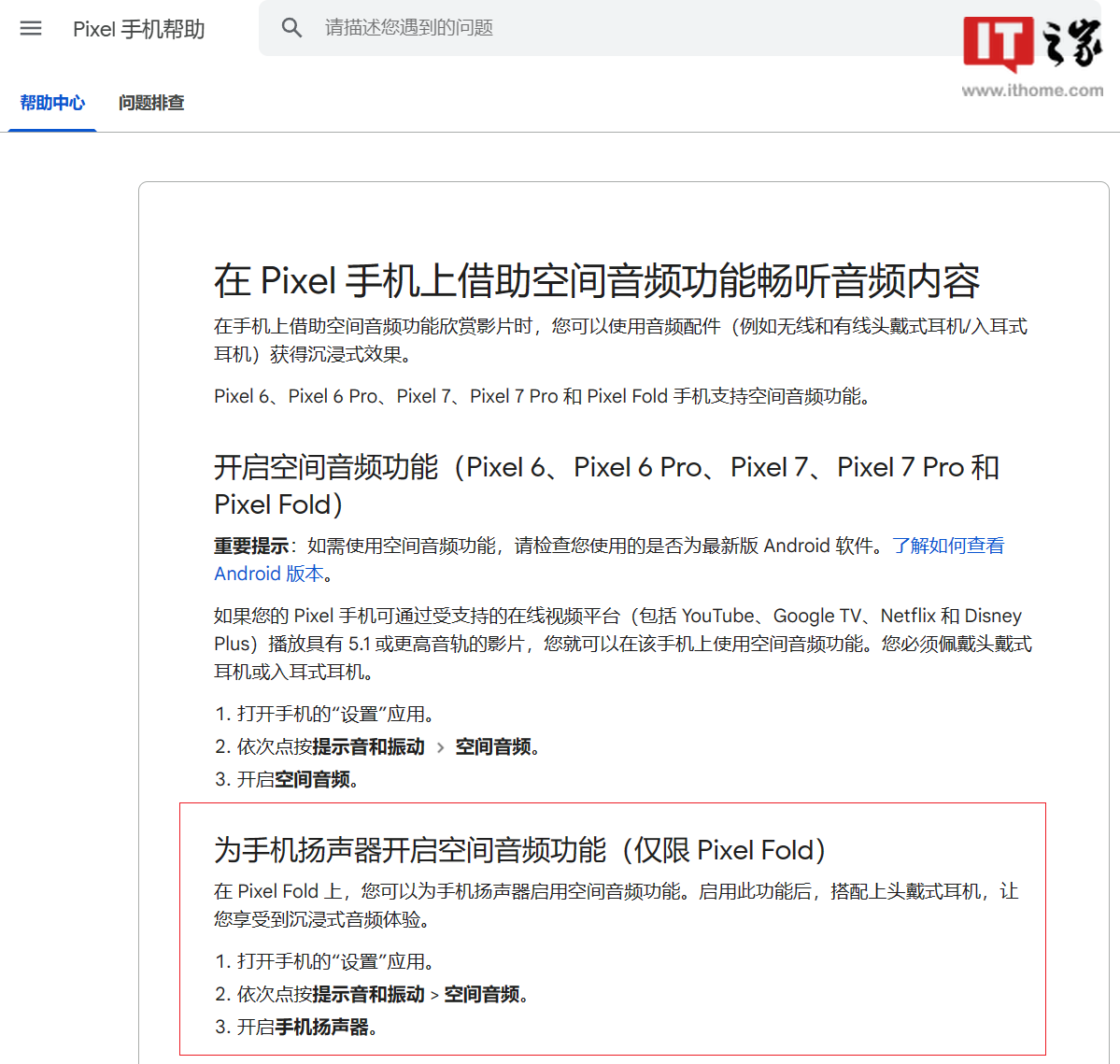
Task: Open the Pixel 手机帮助 home title
Action: pos(138,29)
